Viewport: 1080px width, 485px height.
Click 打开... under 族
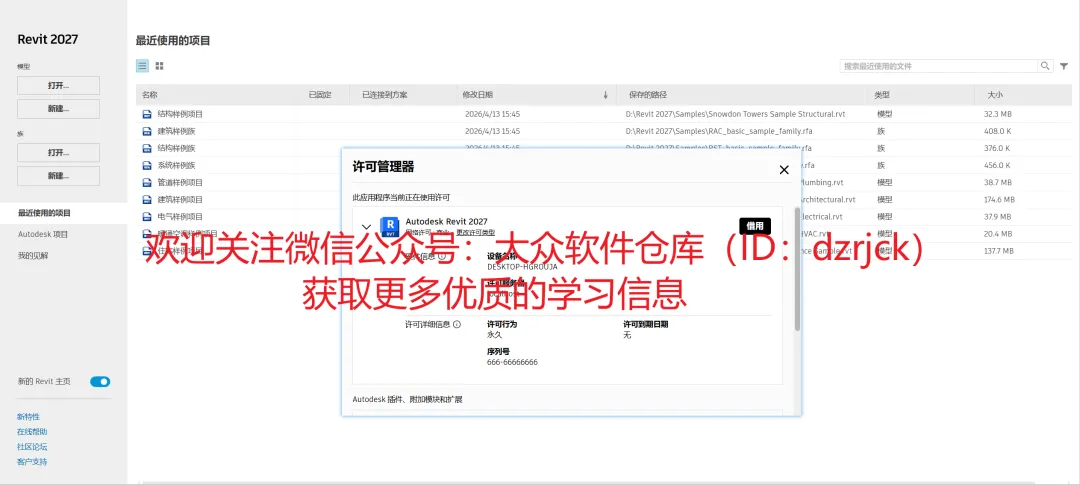tap(59, 152)
